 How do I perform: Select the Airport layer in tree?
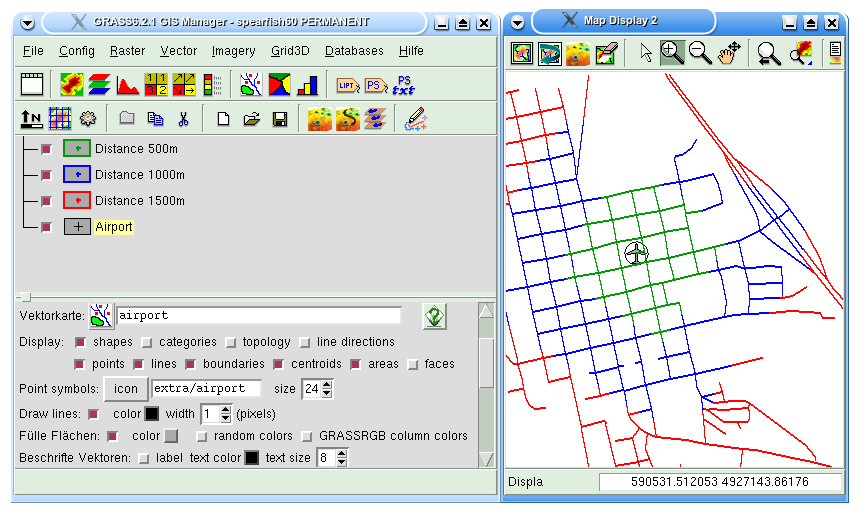pyautogui.click(x=113, y=227)
